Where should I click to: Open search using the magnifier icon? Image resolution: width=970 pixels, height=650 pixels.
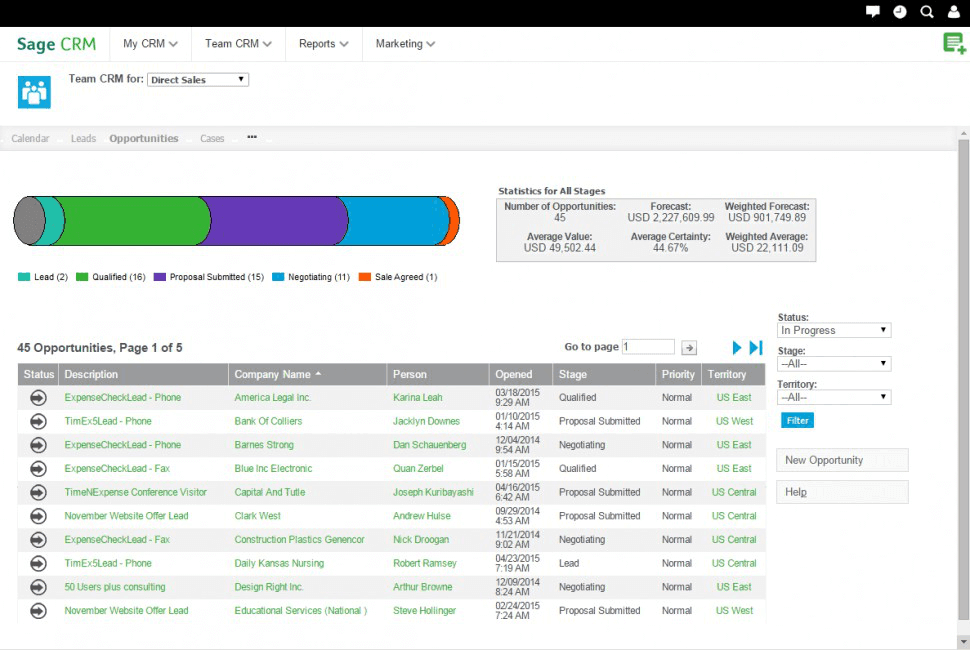pyautogui.click(x=926, y=12)
